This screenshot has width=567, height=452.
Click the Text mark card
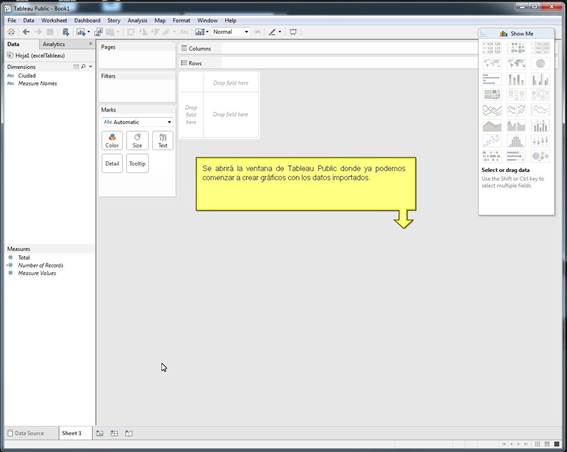click(163, 141)
